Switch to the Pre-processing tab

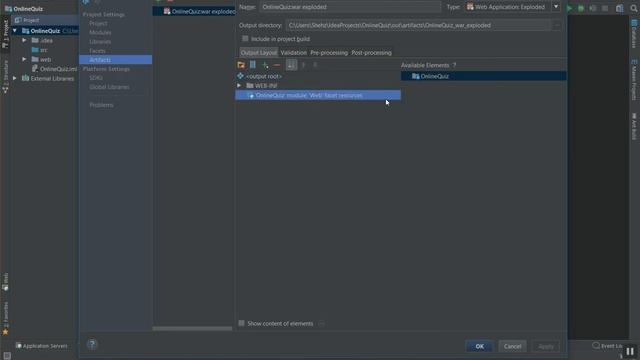329,53
